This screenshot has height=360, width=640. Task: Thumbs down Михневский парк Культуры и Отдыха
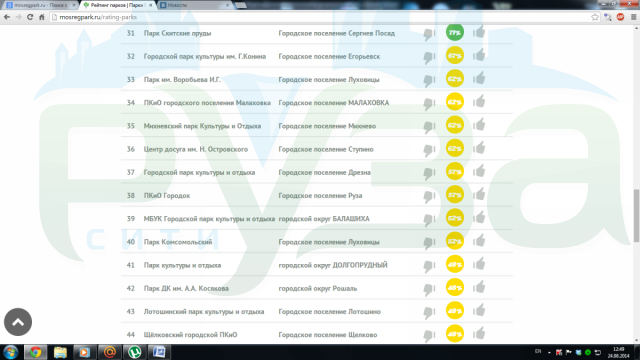coord(429,127)
